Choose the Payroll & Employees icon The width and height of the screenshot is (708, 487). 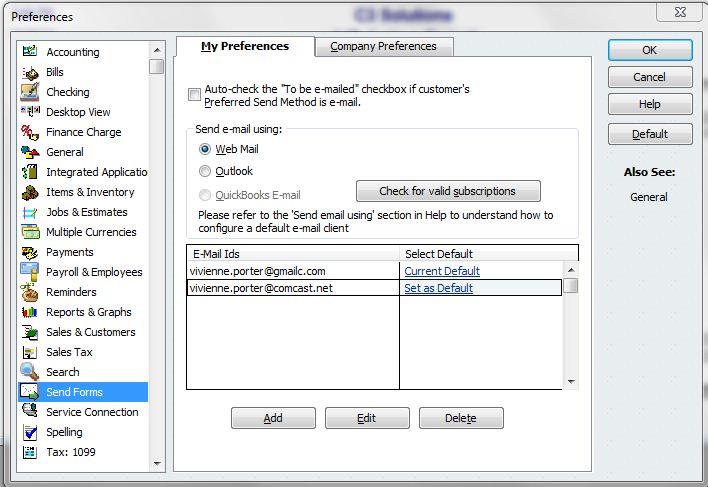[x=30, y=272]
